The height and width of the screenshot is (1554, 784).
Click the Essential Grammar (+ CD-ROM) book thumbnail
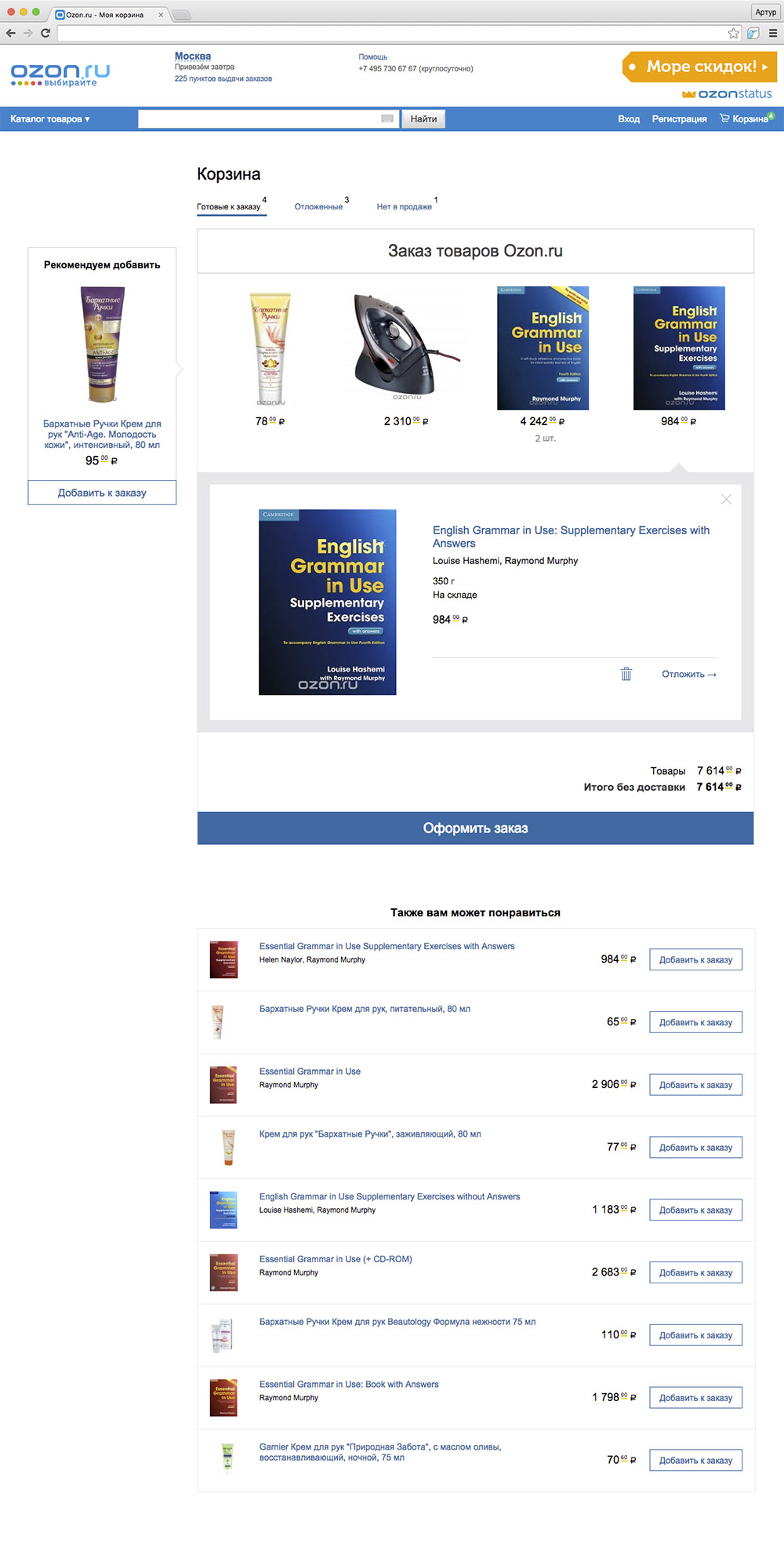[x=223, y=1272]
